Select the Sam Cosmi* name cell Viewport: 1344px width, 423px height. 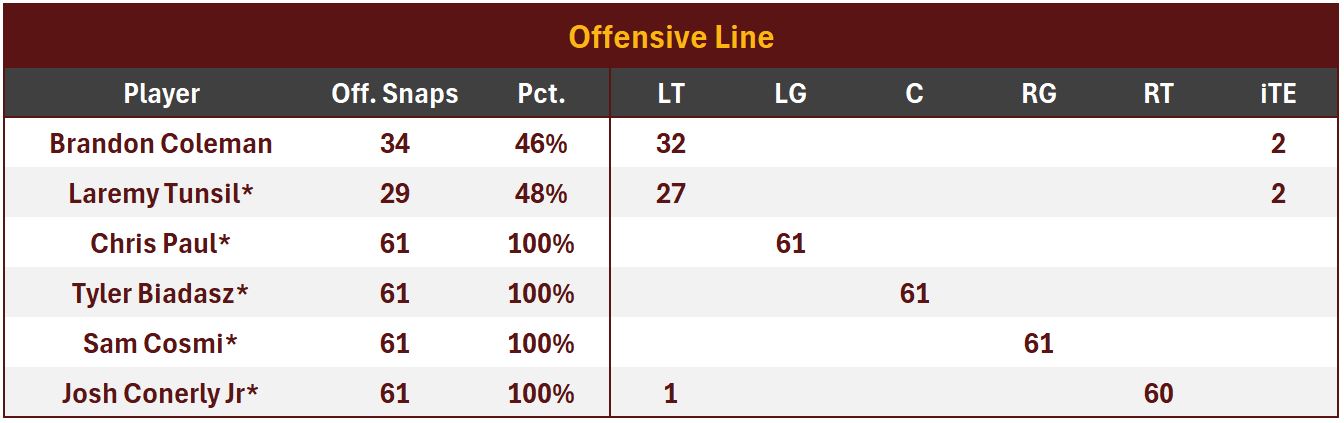[161, 344]
